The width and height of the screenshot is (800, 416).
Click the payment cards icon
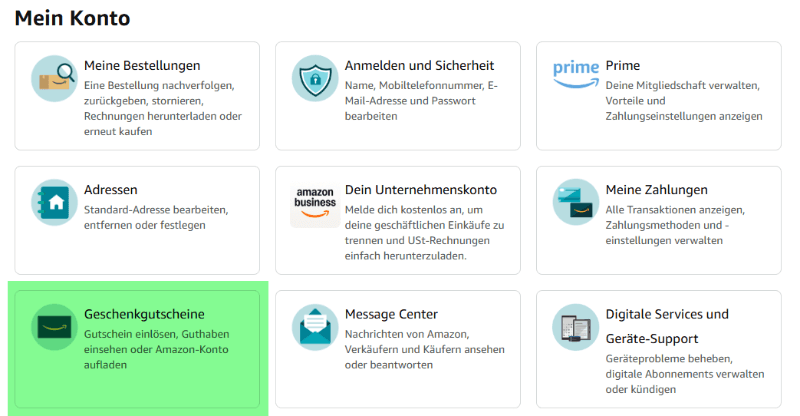(576, 202)
